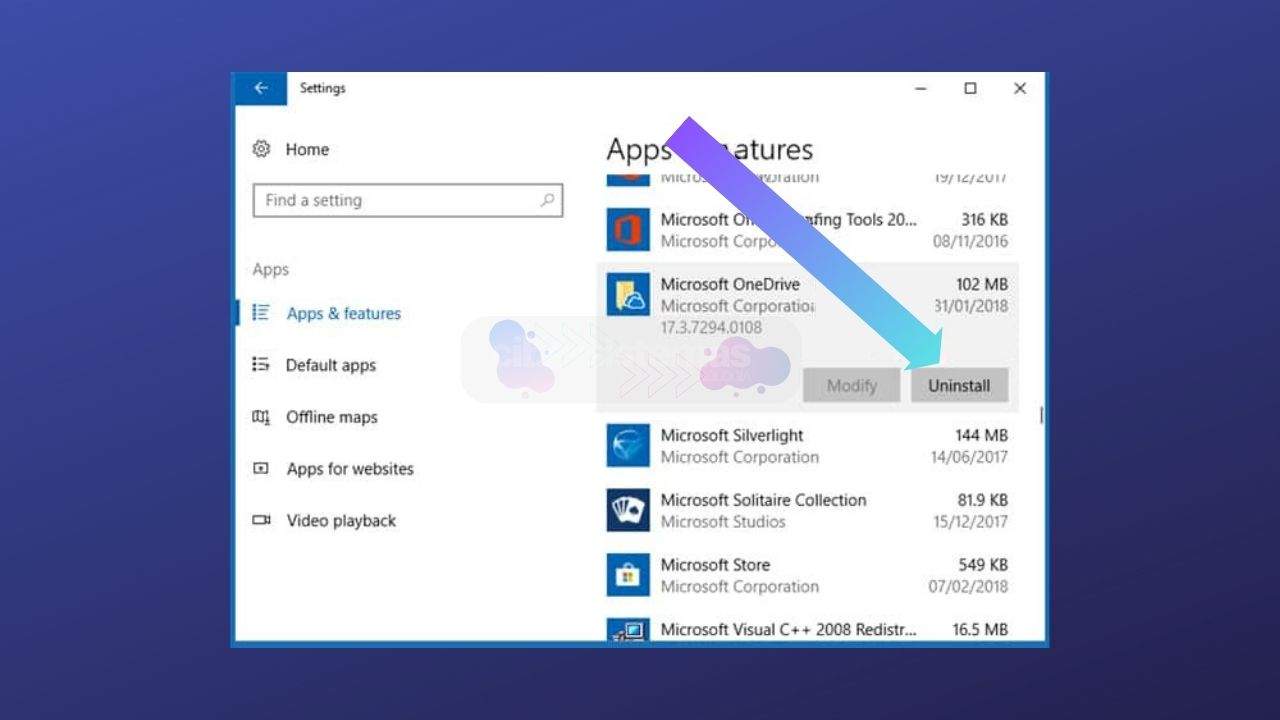Click the search magnifier icon
Screen dimensions: 1280x720
point(547,200)
